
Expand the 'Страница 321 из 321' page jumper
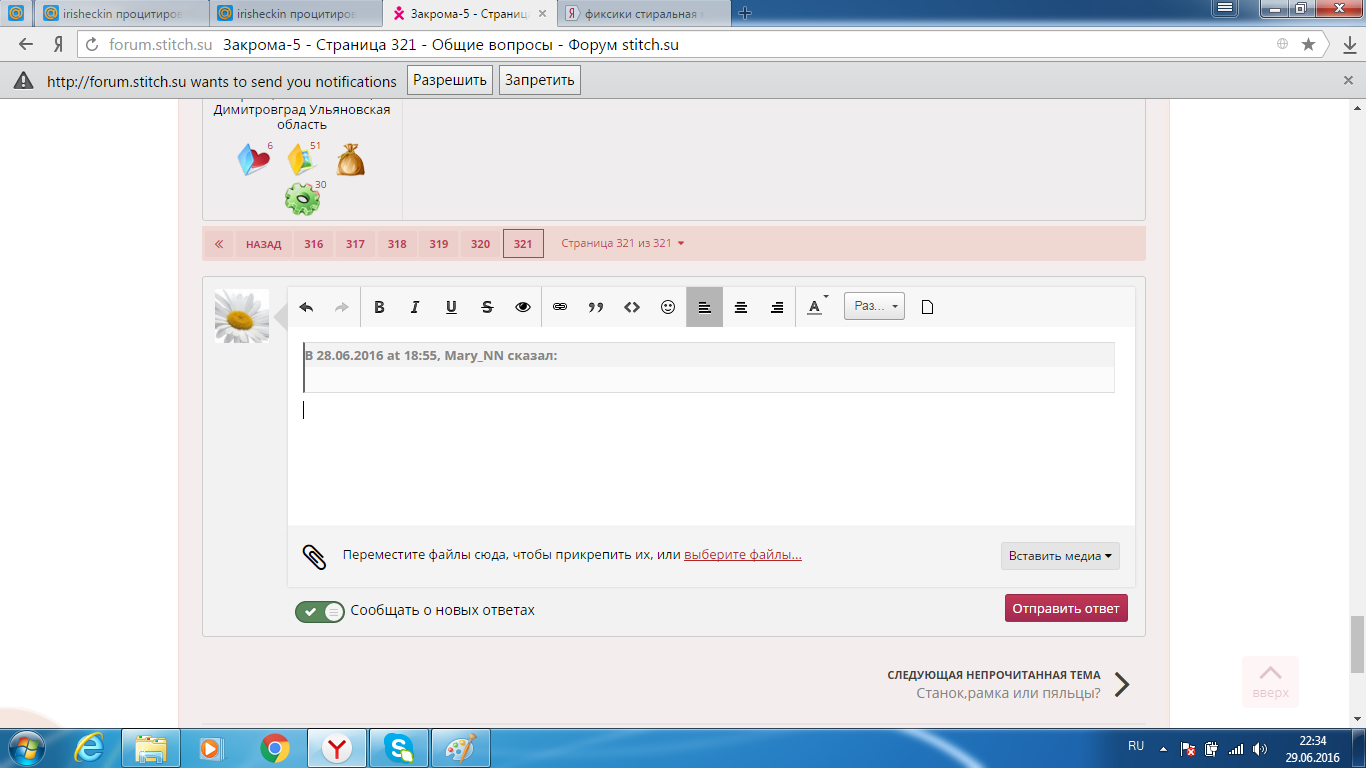click(623, 243)
